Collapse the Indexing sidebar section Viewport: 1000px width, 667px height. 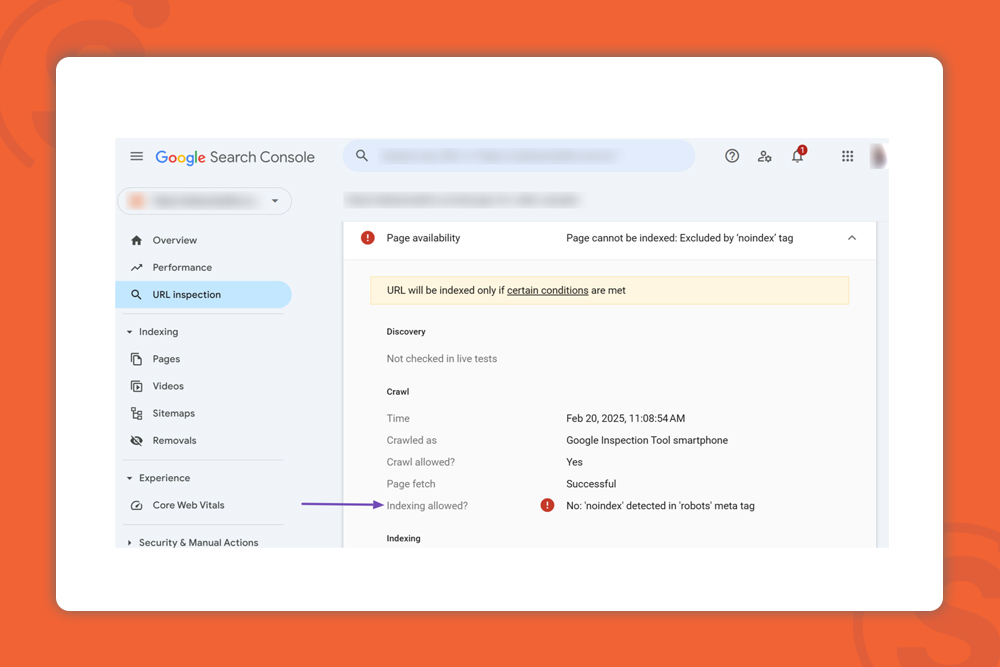(129, 332)
